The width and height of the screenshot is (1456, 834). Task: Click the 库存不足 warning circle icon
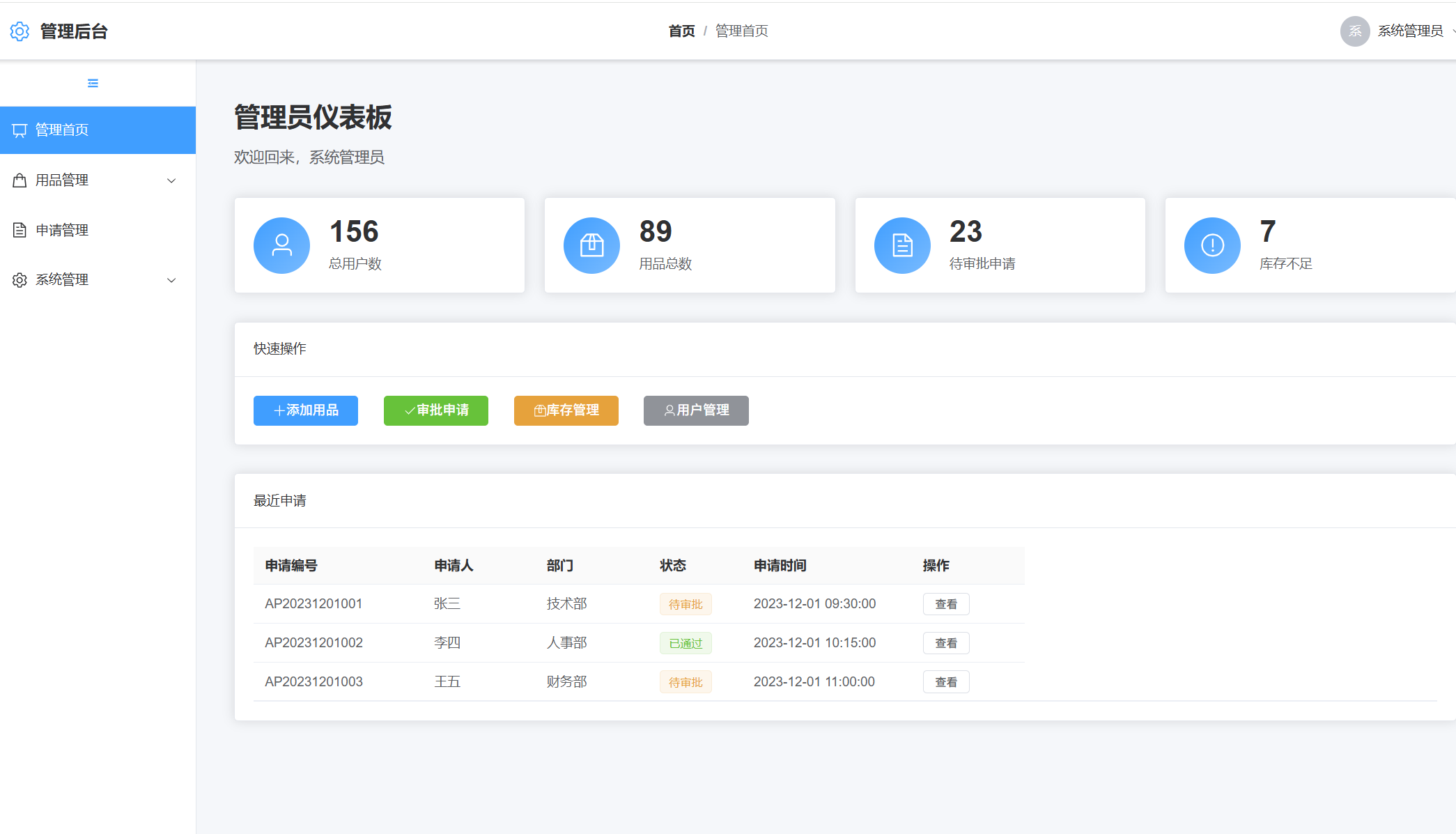pyautogui.click(x=1212, y=245)
